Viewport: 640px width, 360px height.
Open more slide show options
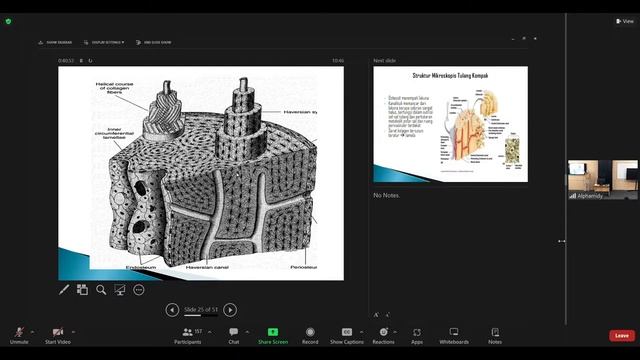pos(139,290)
